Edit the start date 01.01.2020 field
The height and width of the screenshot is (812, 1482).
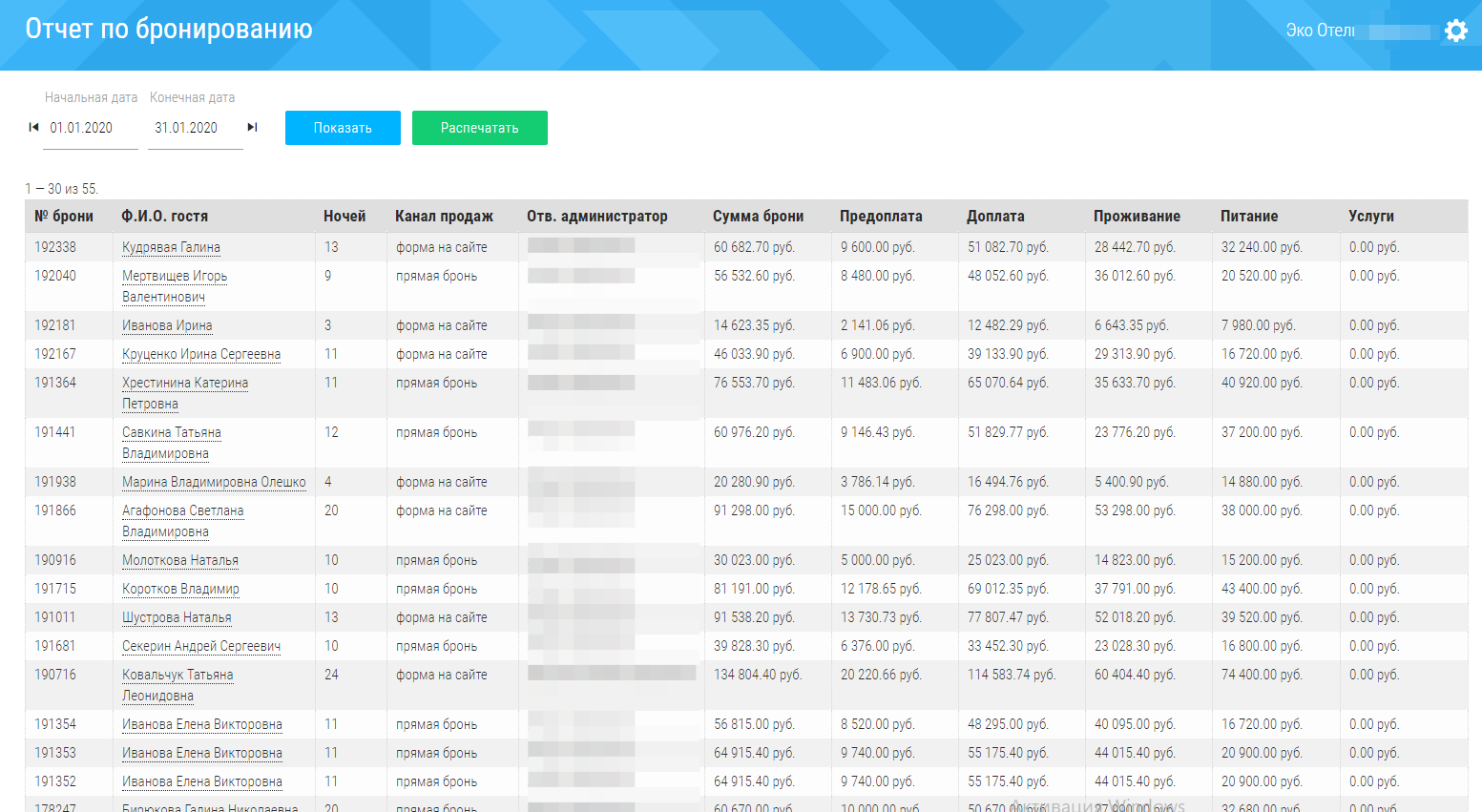pyautogui.click(x=92, y=129)
